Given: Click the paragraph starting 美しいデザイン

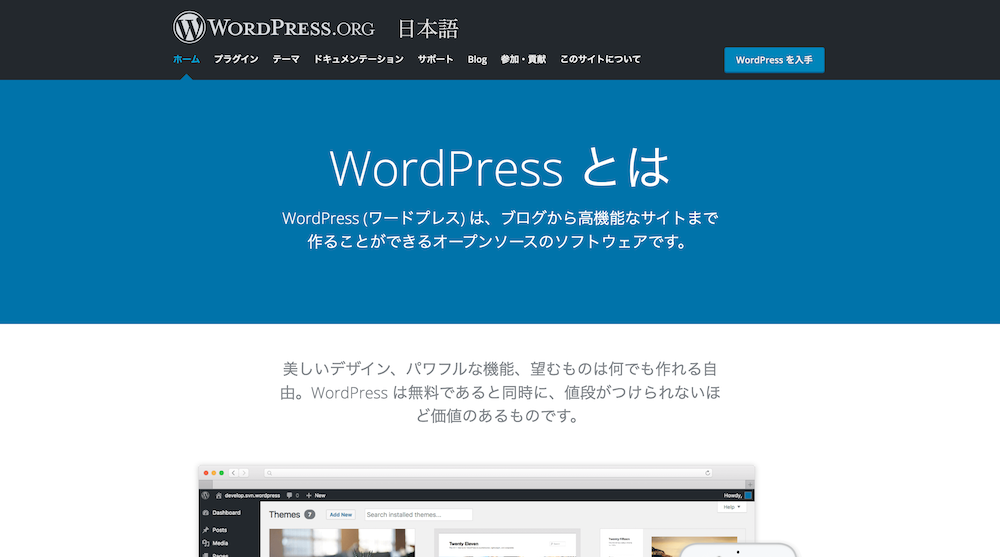Looking at the screenshot, I should 500,392.
